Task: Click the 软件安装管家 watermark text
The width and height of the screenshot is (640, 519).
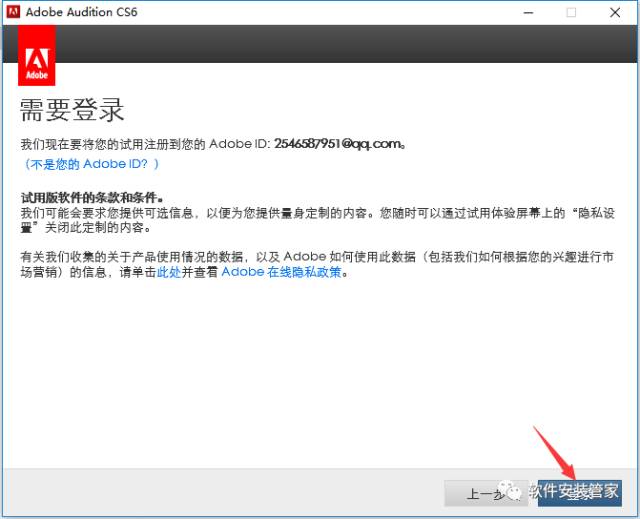Action: pyautogui.click(x=573, y=491)
